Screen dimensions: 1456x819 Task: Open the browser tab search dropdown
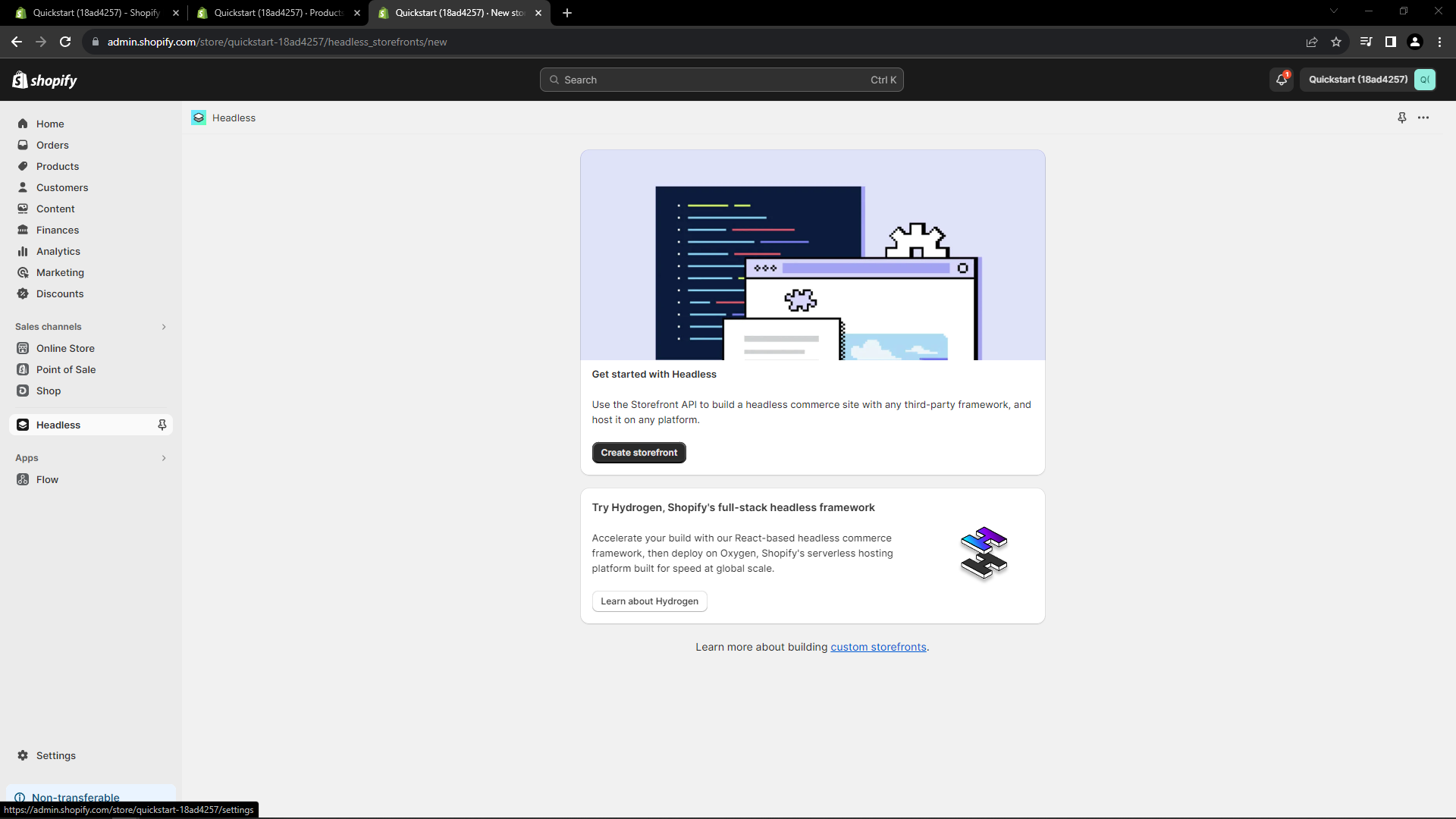pos(1333,11)
